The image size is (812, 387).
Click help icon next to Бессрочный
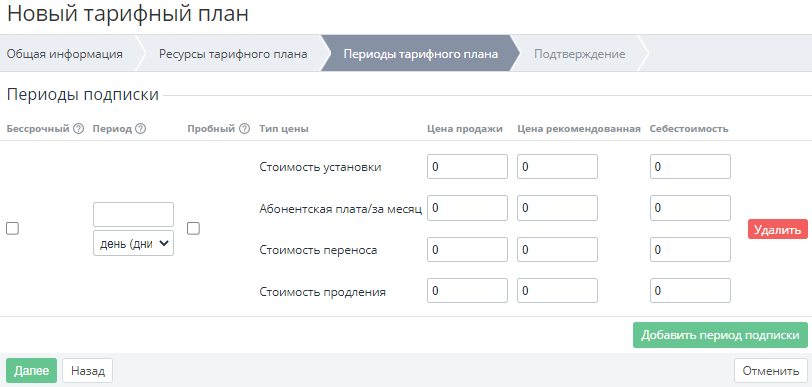(78, 129)
